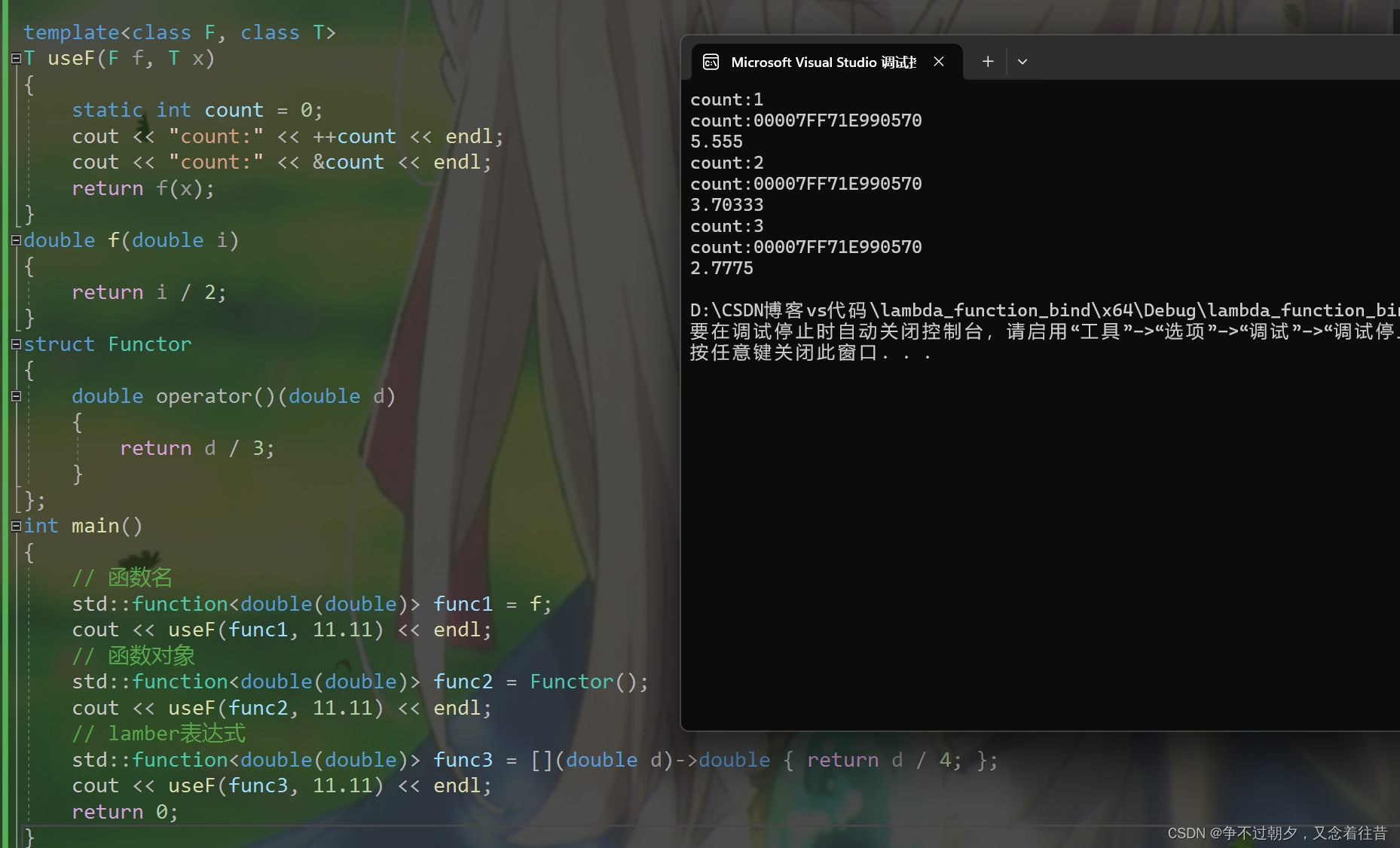The width and height of the screenshot is (1400, 848).
Task: Click the console icon in the terminal tab
Action: point(711,62)
